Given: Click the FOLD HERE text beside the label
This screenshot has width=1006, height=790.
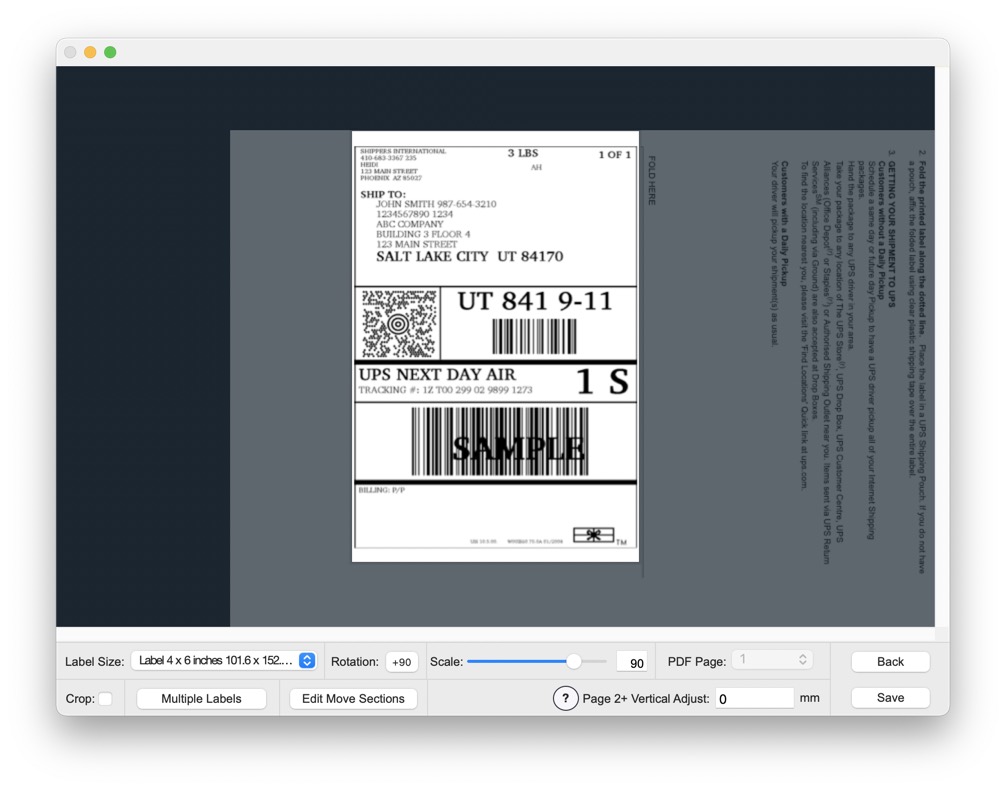Looking at the screenshot, I should tap(652, 180).
